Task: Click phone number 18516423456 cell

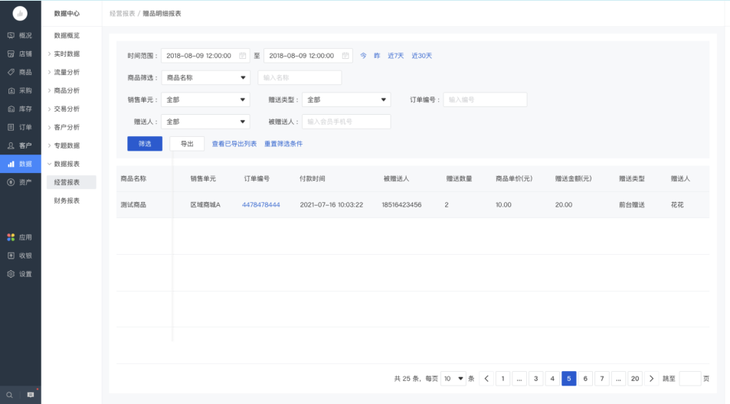Action: (402, 205)
